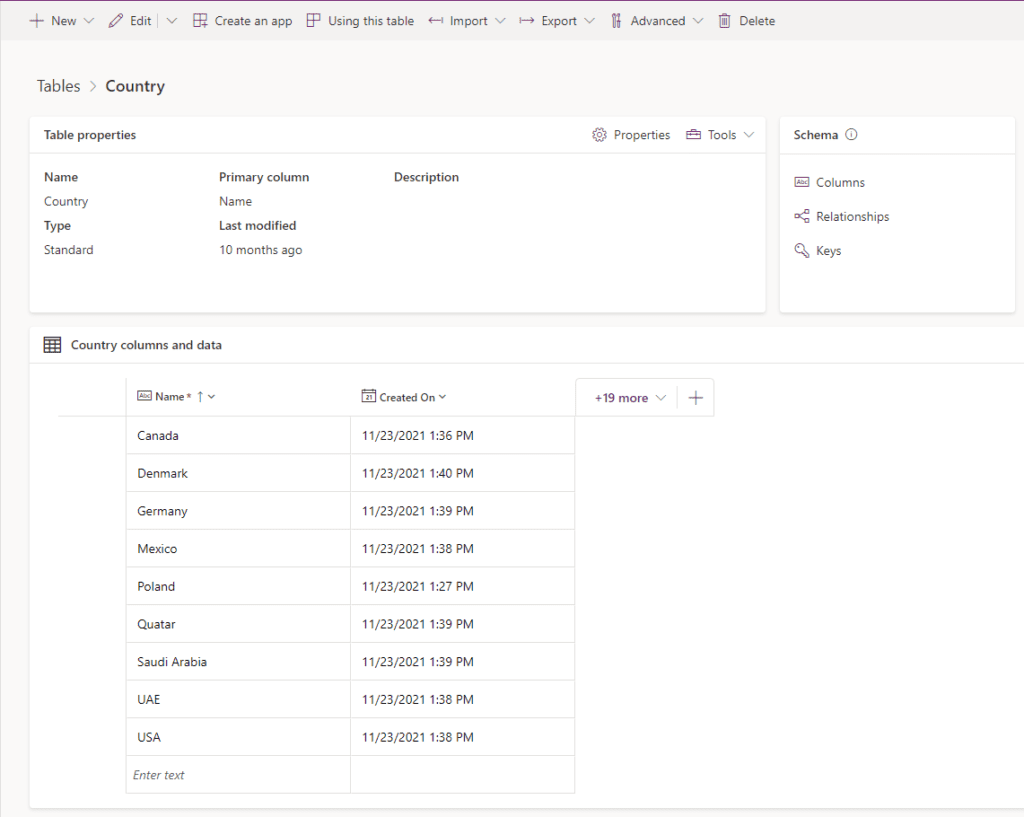
Task: Open Properties via the gear icon
Action: point(600,135)
